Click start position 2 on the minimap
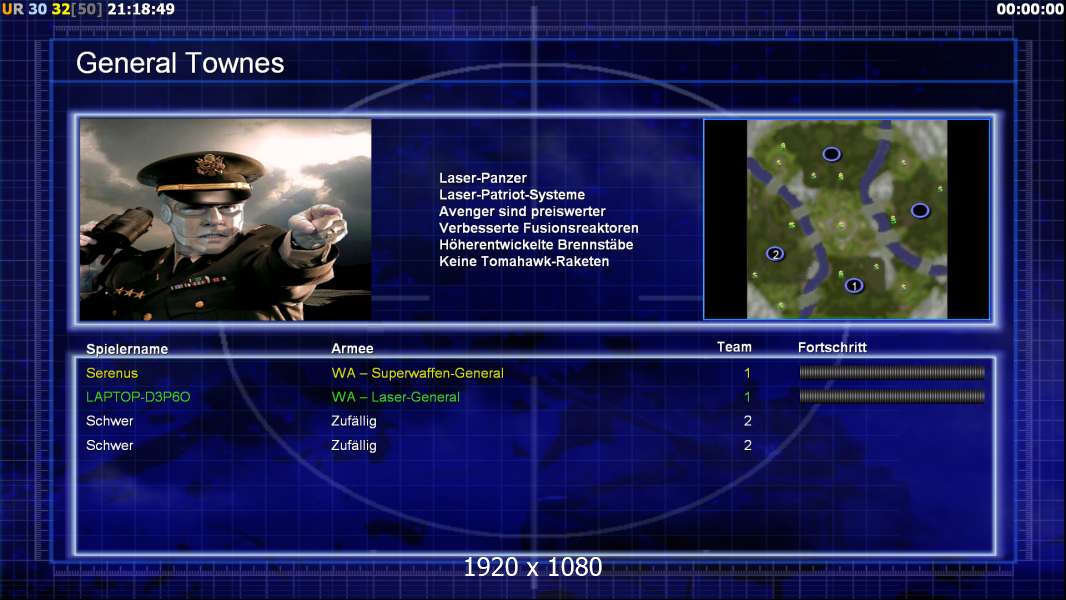1066x600 pixels. point(774,254)
